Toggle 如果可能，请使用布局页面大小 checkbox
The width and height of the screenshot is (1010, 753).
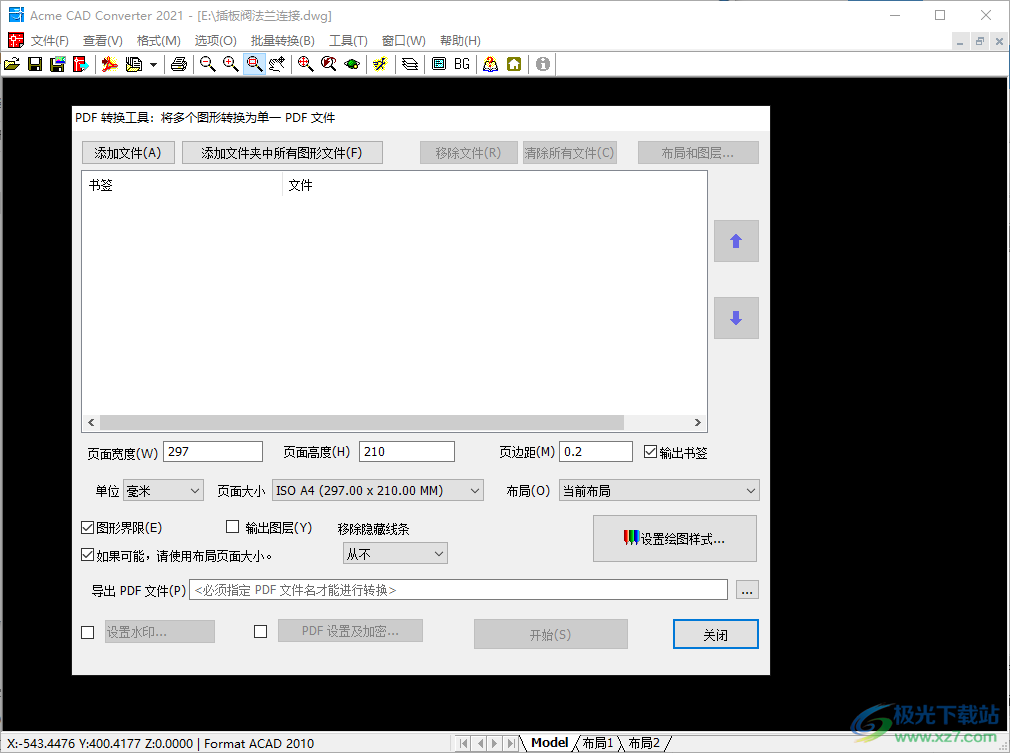88,555
